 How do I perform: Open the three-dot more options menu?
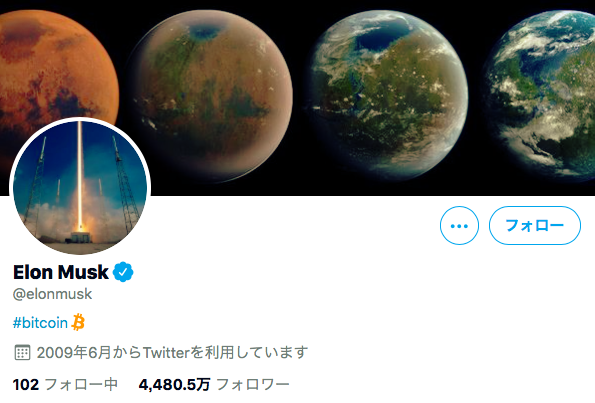click(x=459, y=225)
